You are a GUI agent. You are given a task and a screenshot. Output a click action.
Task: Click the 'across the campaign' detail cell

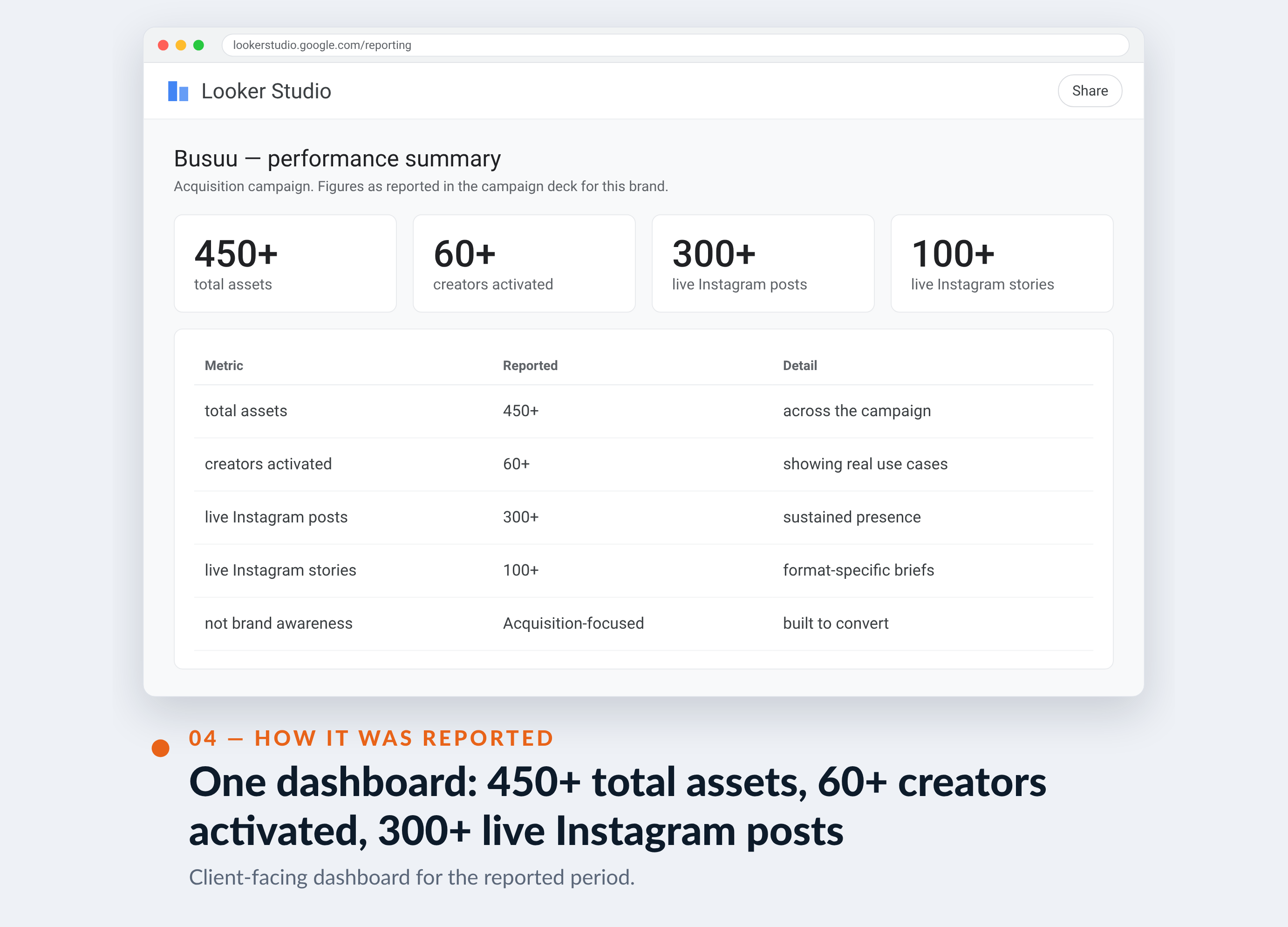point(856,411)
